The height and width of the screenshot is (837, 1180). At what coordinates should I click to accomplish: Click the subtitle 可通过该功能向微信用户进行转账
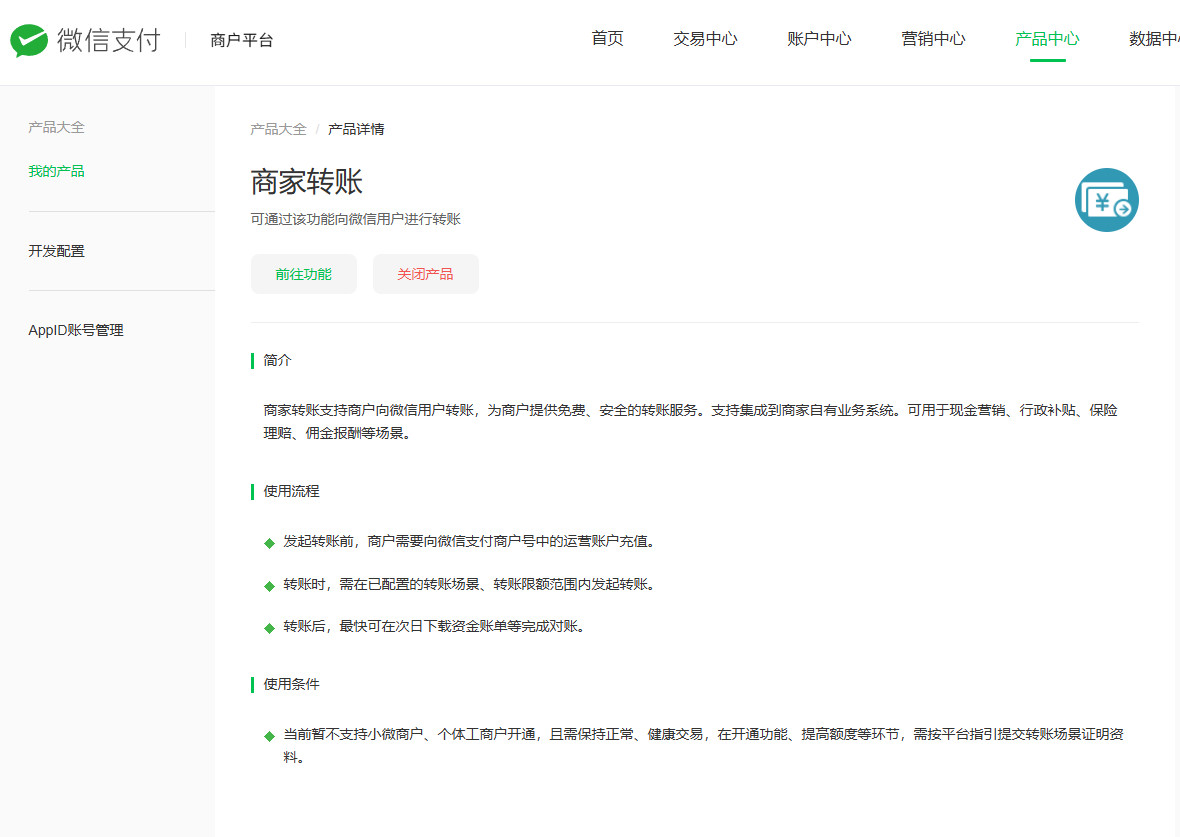click(x=355, y=219)
